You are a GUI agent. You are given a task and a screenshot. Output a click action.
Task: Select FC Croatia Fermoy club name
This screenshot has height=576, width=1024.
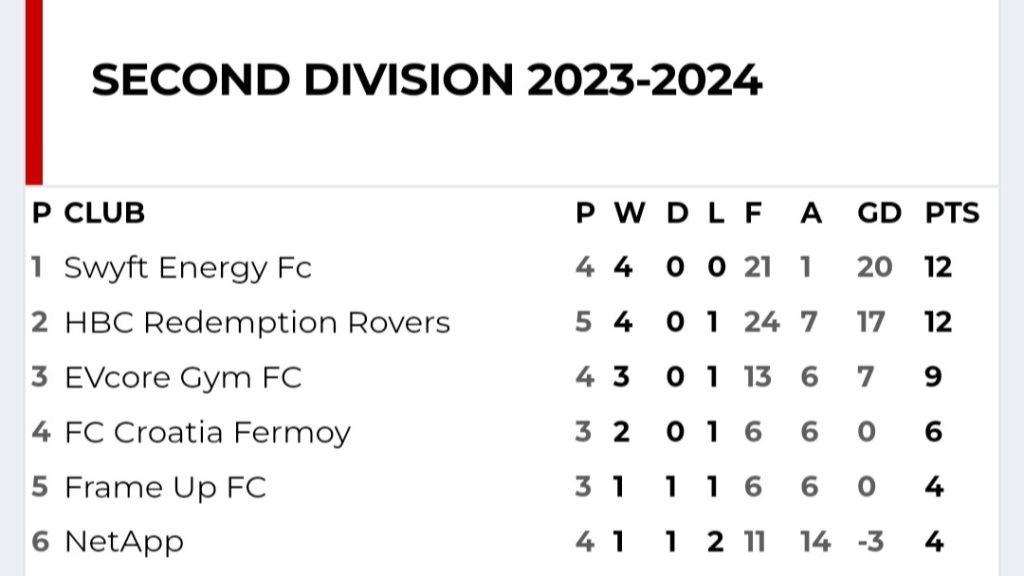(208, 433)
